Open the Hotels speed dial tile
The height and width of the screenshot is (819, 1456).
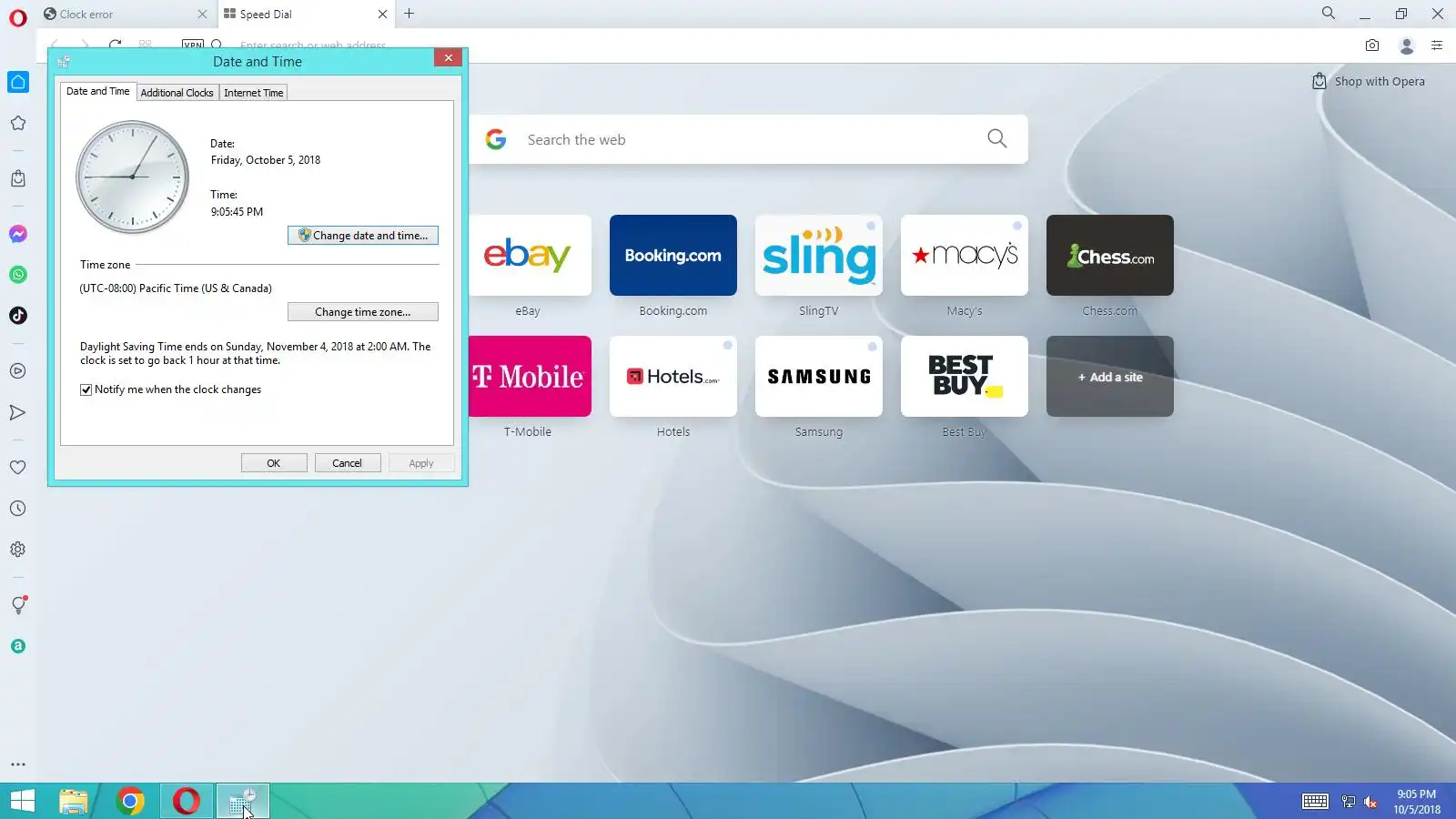[x=673, y=377]
